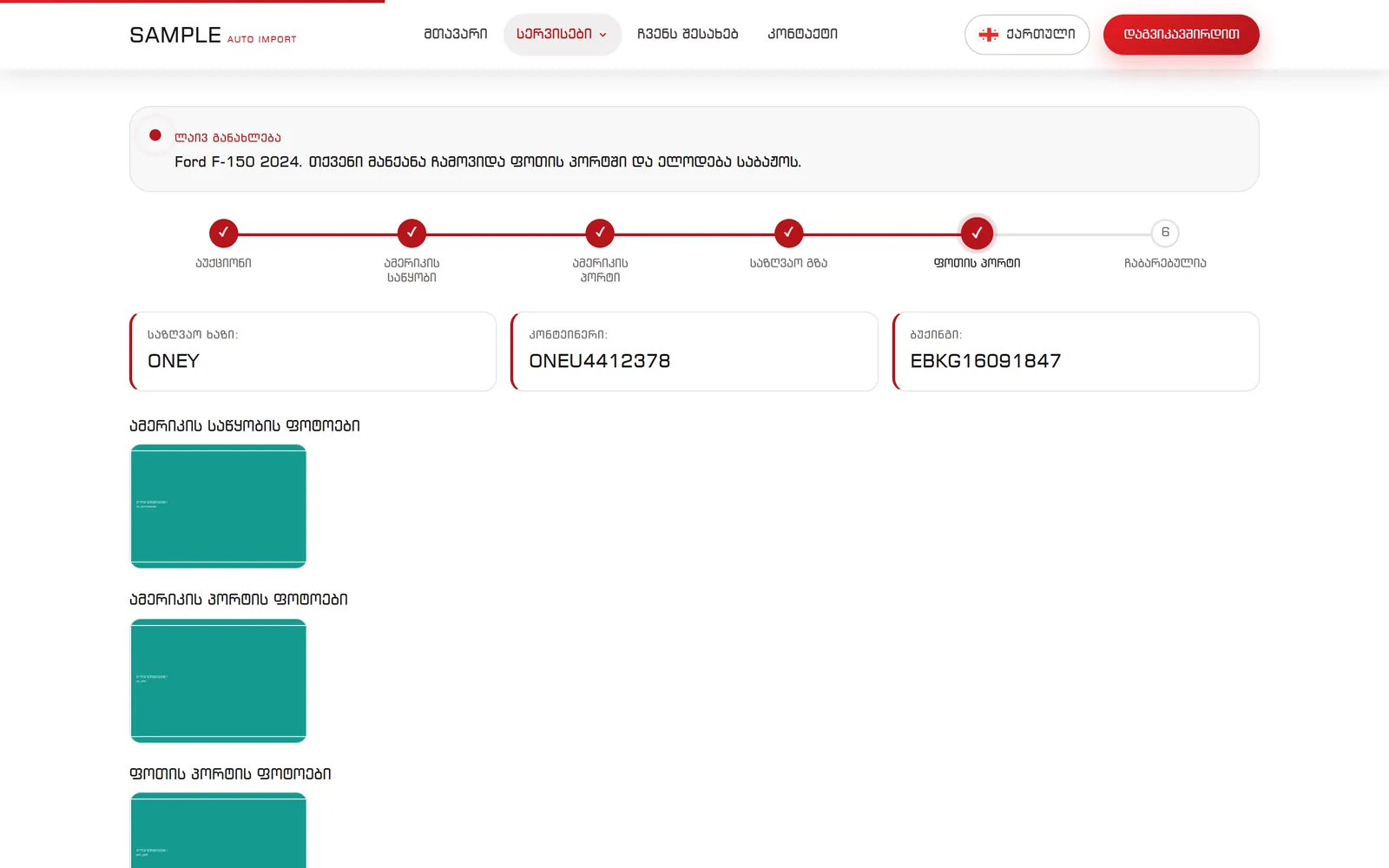Open the ამერიკის საწყობის photo thumbnail
Screen dimensions: 1389x868
pos(219,506)
